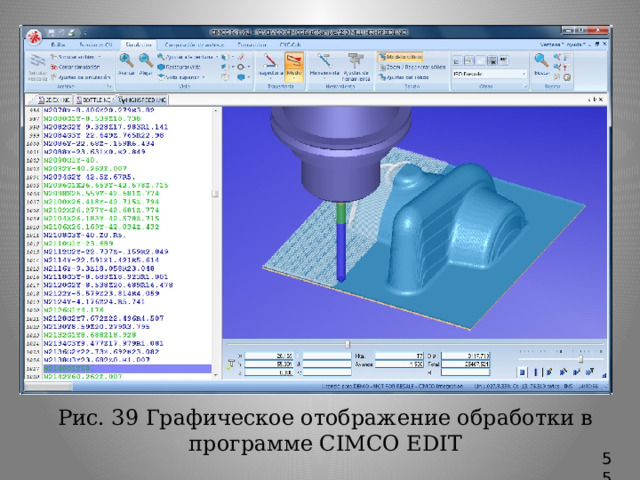
Task: Click first small icon in Otros group
Action: click(x=458, y=61)
